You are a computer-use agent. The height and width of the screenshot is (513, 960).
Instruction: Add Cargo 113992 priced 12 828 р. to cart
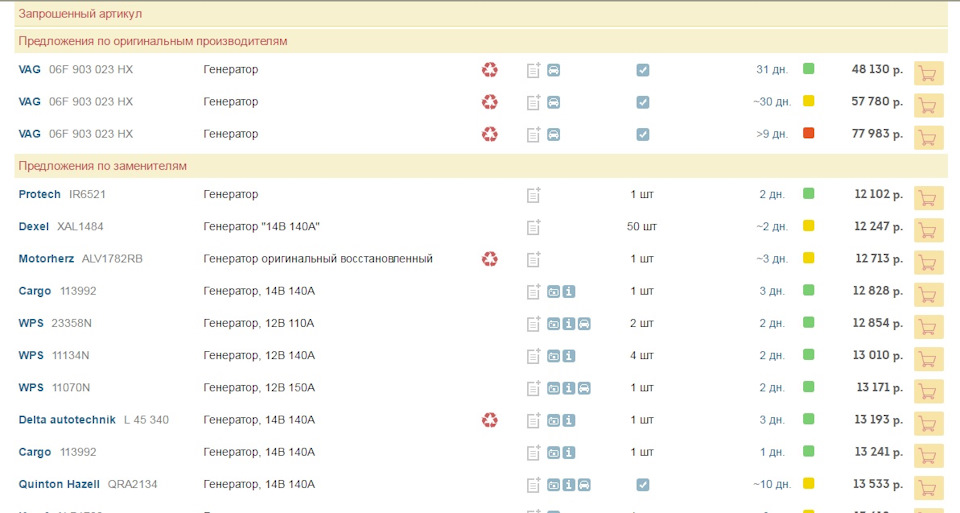928,295
